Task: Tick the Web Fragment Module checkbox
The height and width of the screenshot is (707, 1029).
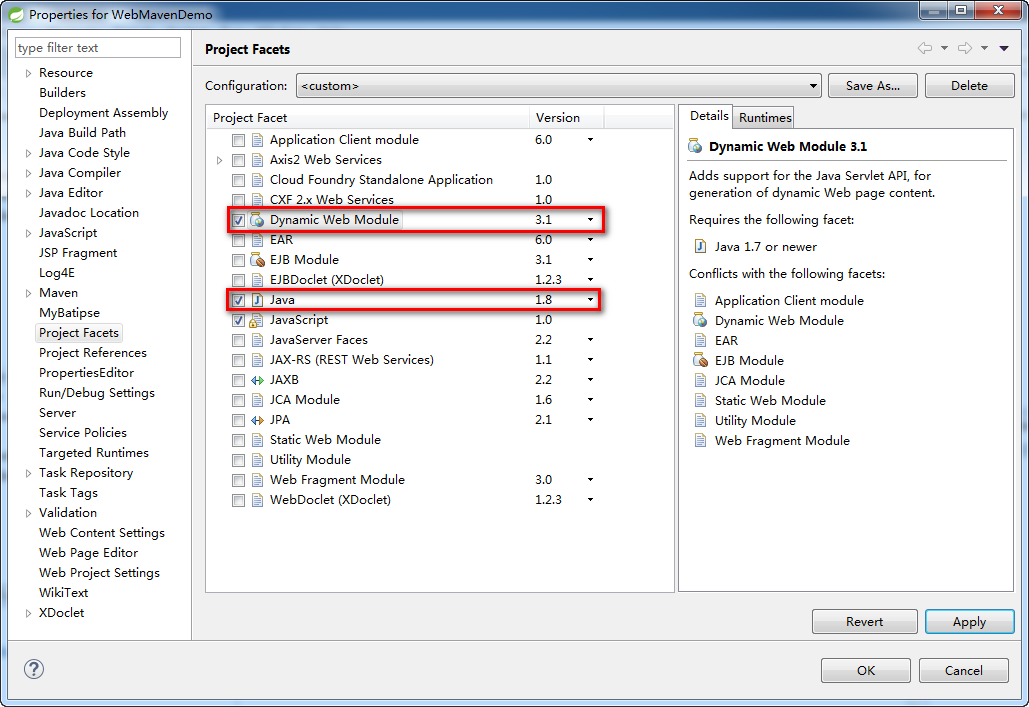Action: [x=238, y=481]
